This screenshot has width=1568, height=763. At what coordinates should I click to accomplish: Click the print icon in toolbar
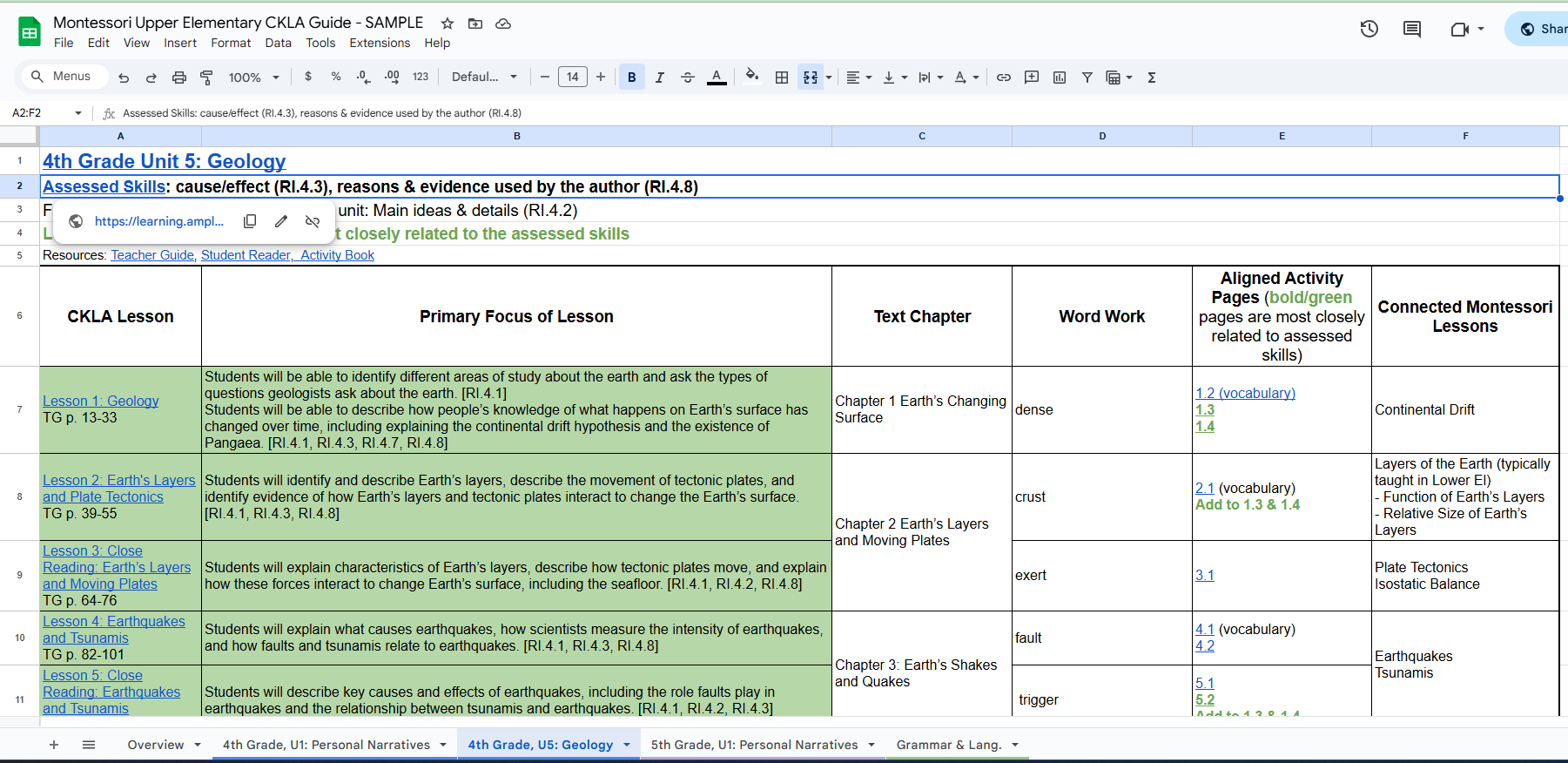pos(178,78)
